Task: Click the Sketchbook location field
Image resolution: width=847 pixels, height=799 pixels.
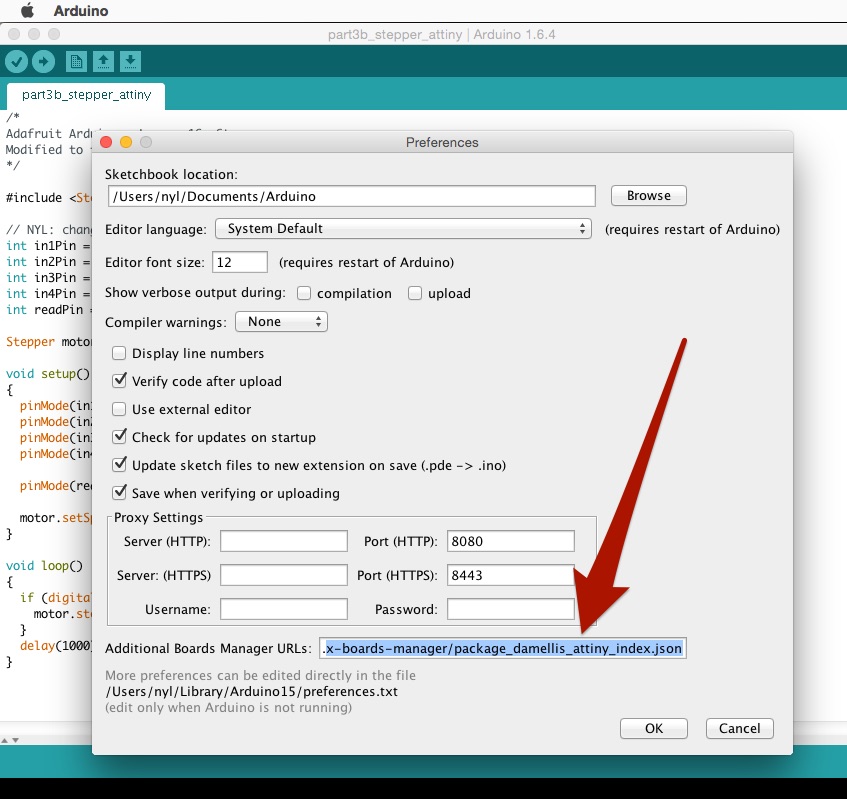Action: (x=352, y=196)
